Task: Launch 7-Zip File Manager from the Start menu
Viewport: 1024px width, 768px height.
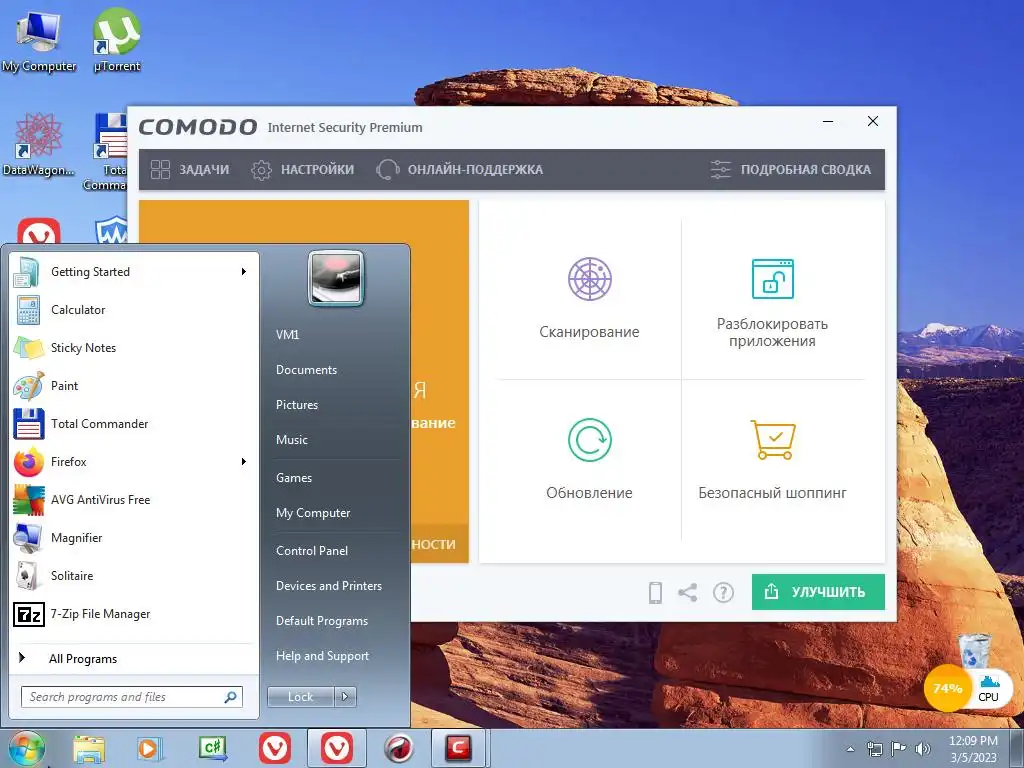Action: click(x=133, y=614)
